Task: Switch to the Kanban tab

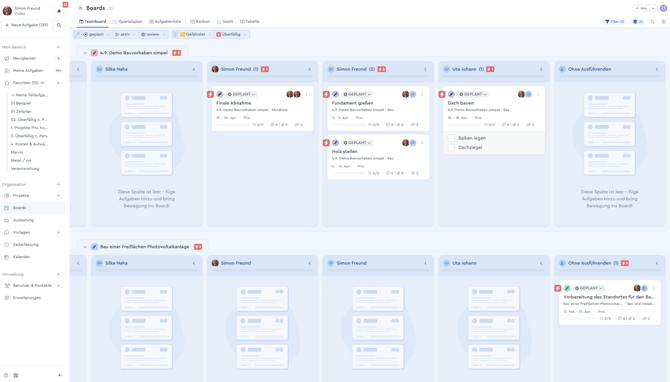Action: tap(200, 22)
